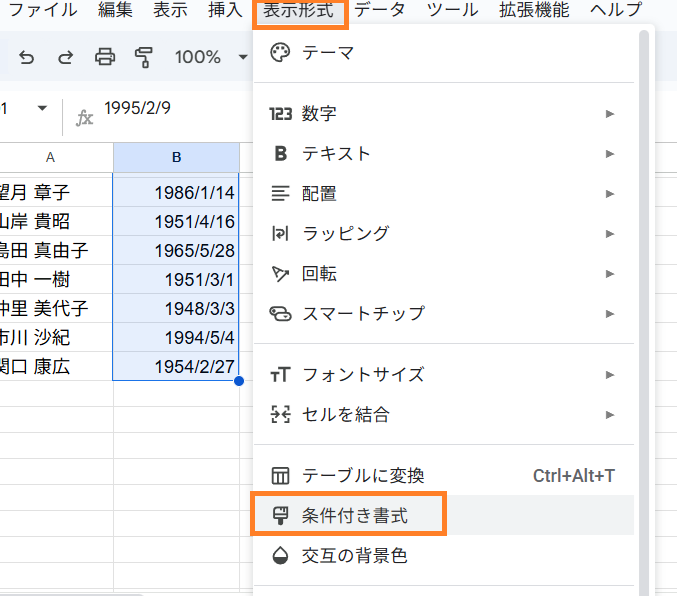This screenshot has height=596, width=677.
Task: Expand the テキスト submenu
Action: pos(336,154)
